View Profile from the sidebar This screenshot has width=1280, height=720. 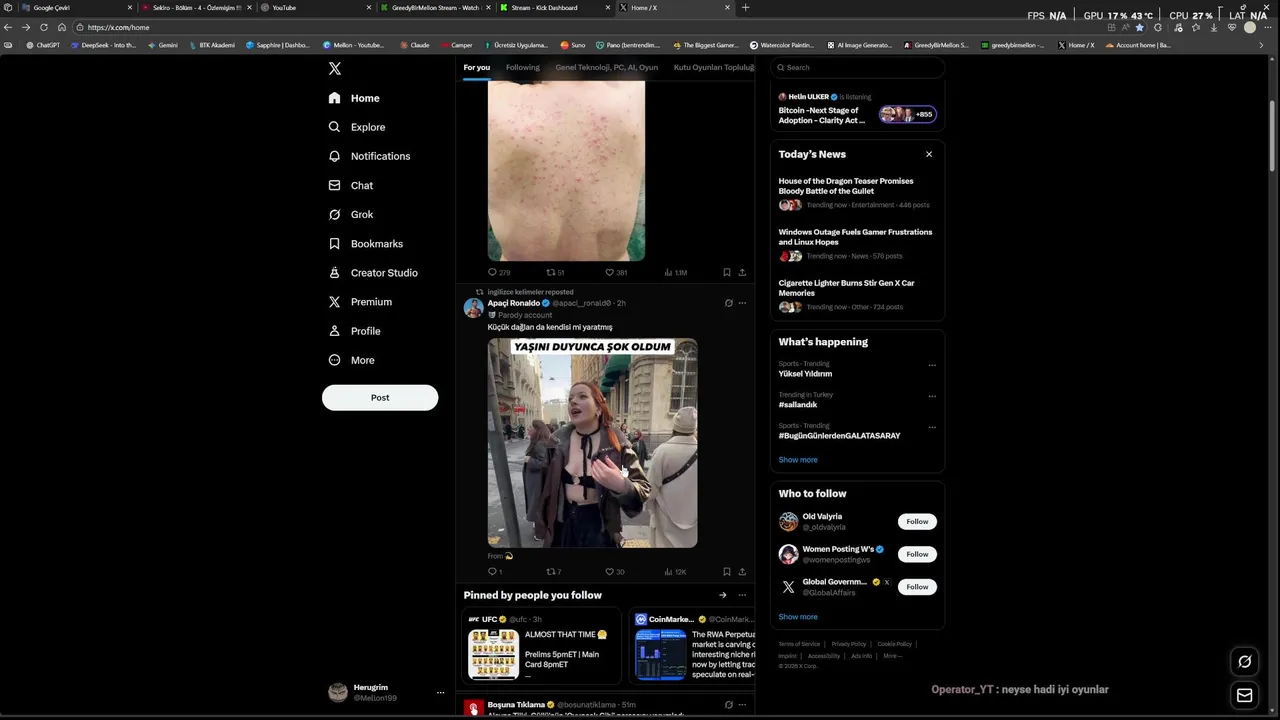coord(355,331)
